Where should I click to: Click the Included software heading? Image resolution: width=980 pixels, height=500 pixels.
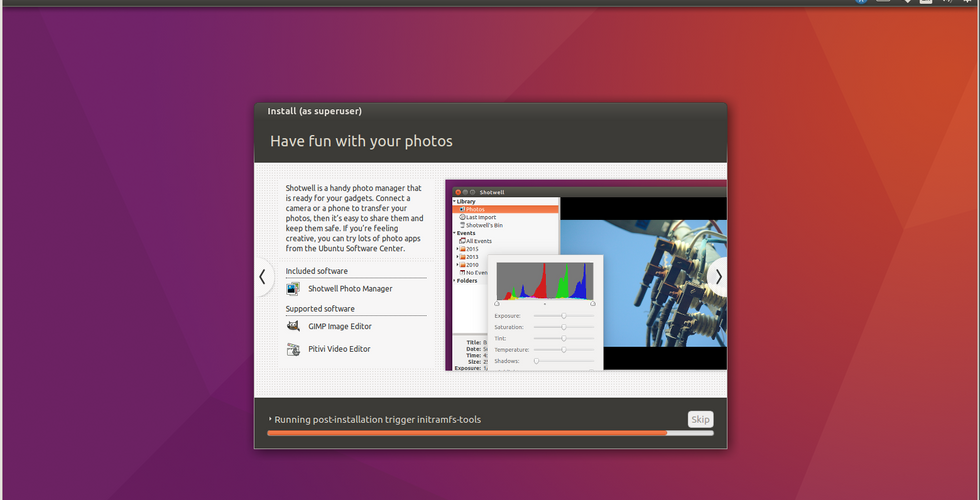(x=316, y=271)
